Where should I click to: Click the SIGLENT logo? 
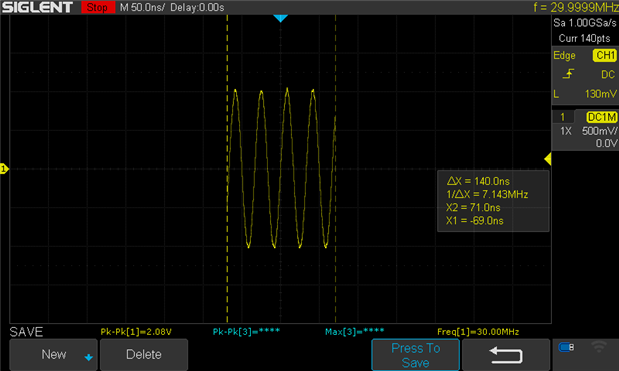(x=37, y=7)
